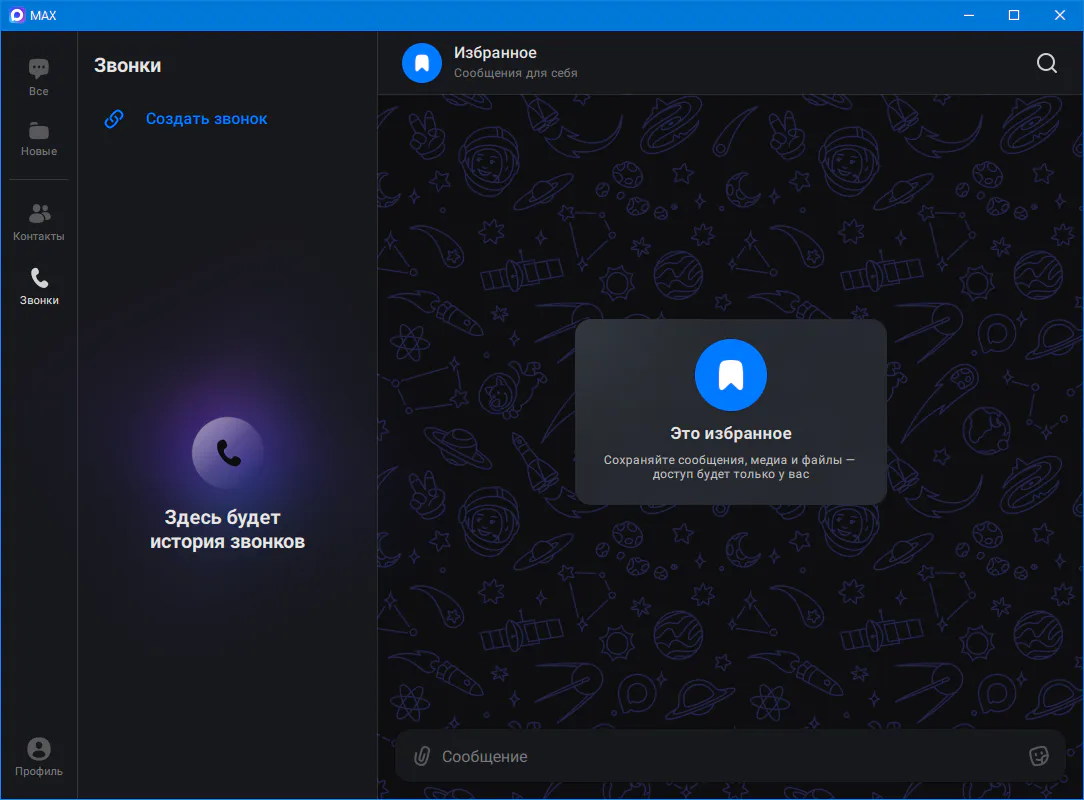
Task: Click the Избранное bookmark avatar in header
Action: [x=422, y=63]
